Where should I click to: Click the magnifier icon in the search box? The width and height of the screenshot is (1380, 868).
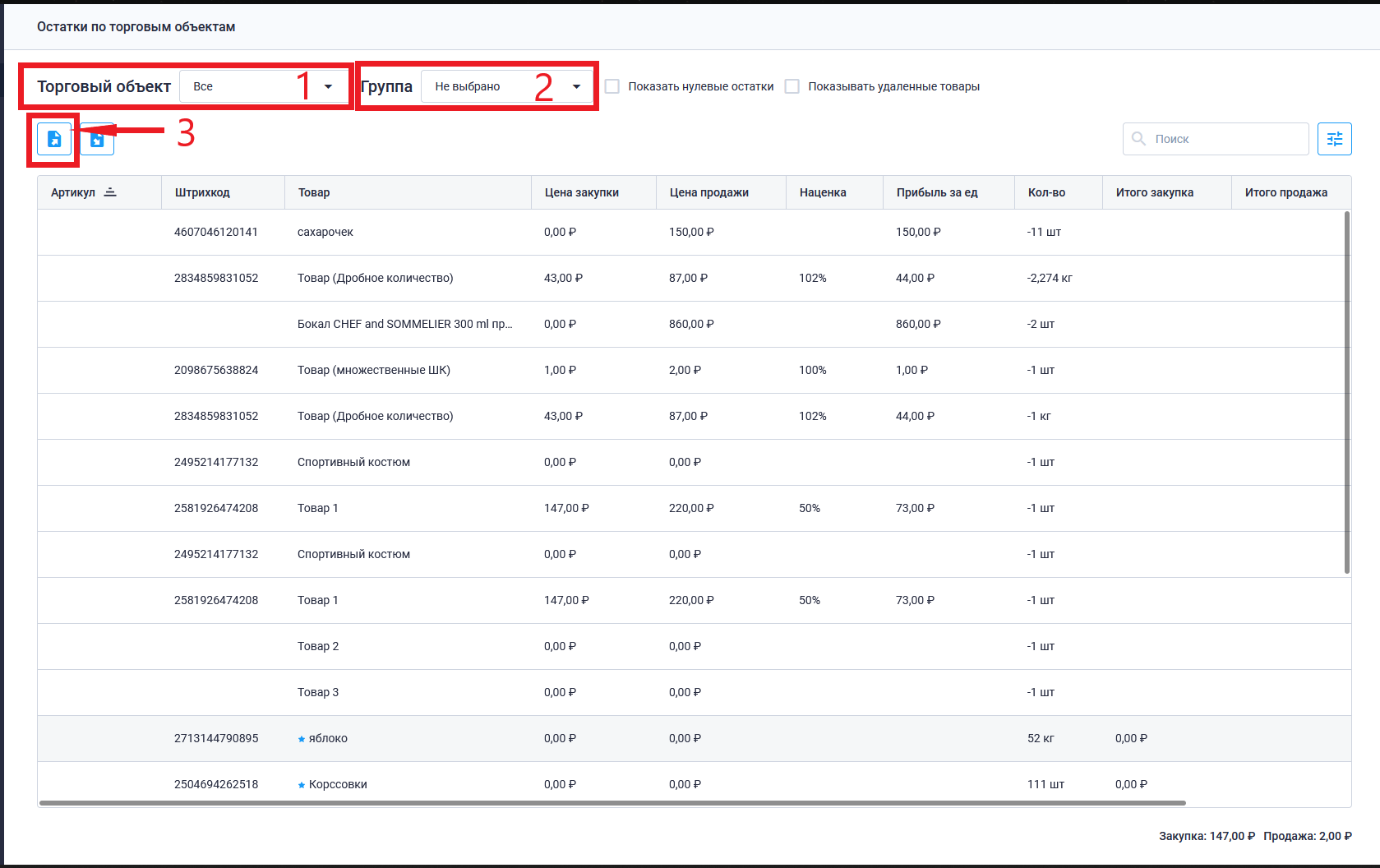tap(1138, 139)
